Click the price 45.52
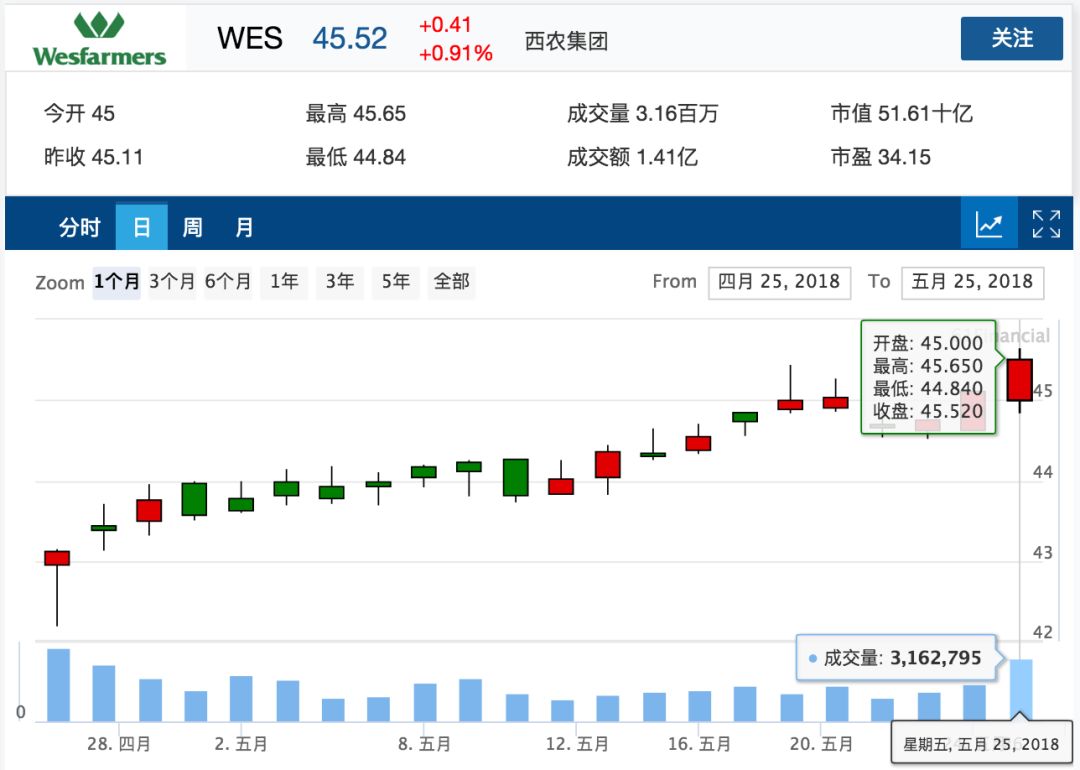This screenshot has height=770, width=1080. [x=350, y=39]
